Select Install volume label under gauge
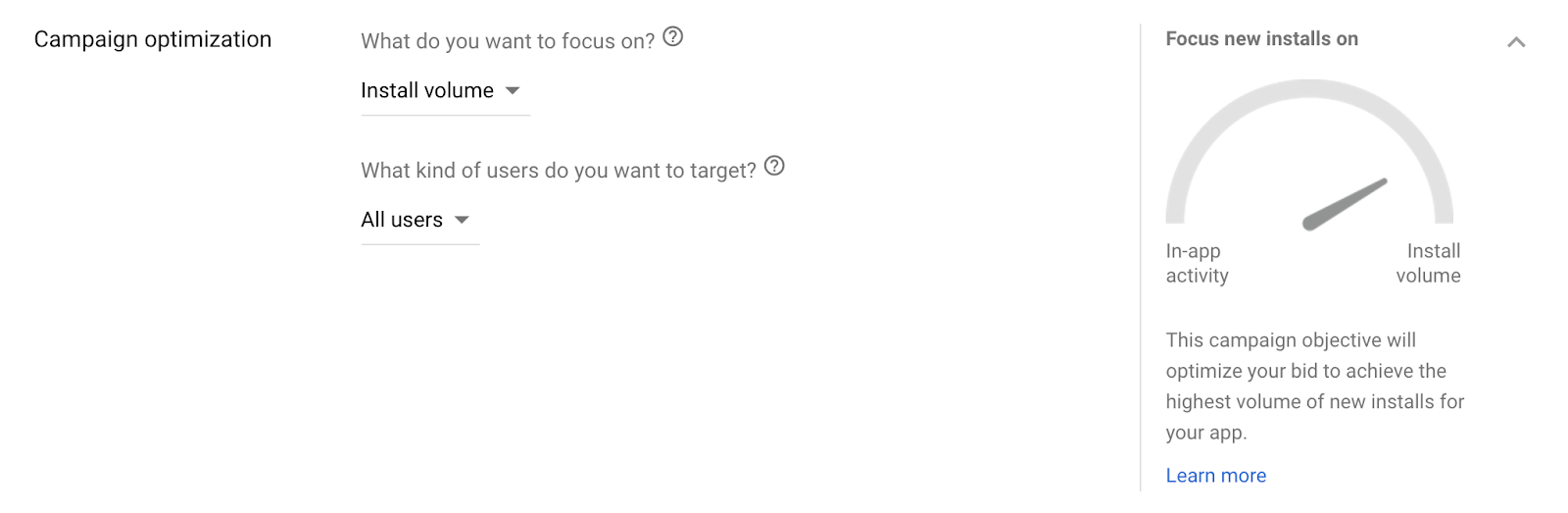This screenshot has height=513, width=1568. click(x=1429, y=263)
